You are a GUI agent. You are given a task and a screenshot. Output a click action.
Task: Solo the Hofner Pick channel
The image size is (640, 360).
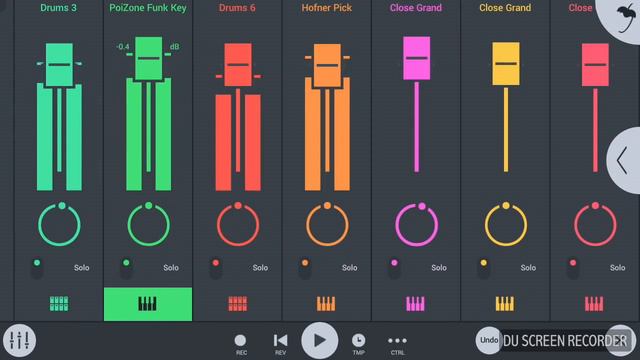tap(350, 268)
